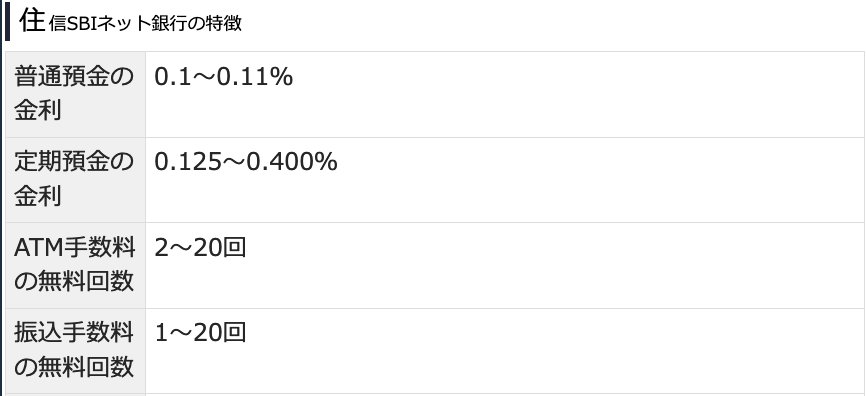Image resolution: width=866 pixels, height=396 pixels.
Task: Click the large 住 character in the heading
Action: (x=32, y=21)
